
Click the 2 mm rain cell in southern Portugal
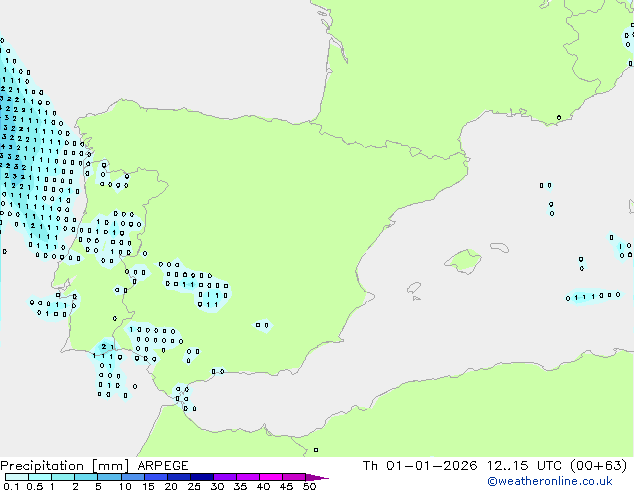point(104,346)
